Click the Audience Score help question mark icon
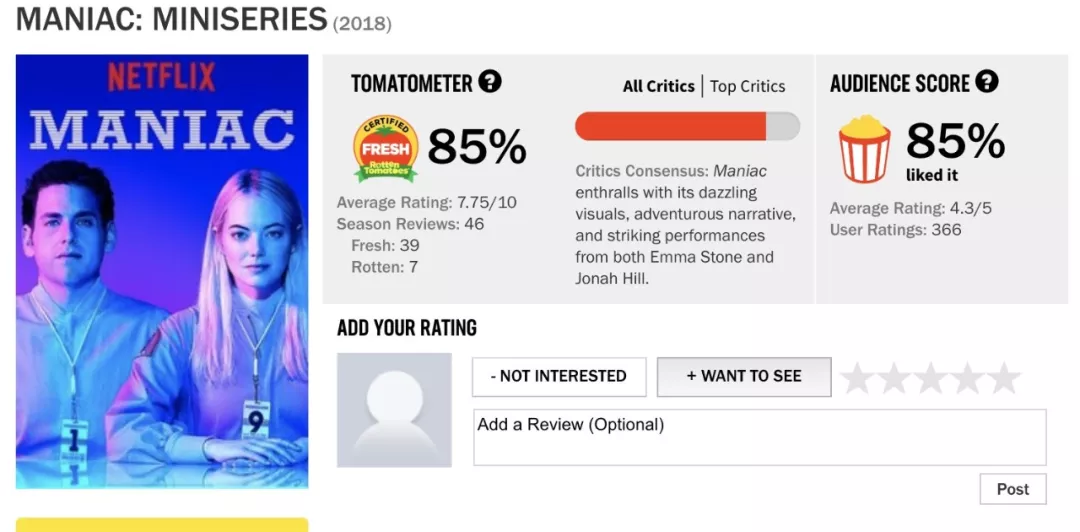Image resolution: width=1080 pixels, height=532 pixels. click(x=987, y=82)
